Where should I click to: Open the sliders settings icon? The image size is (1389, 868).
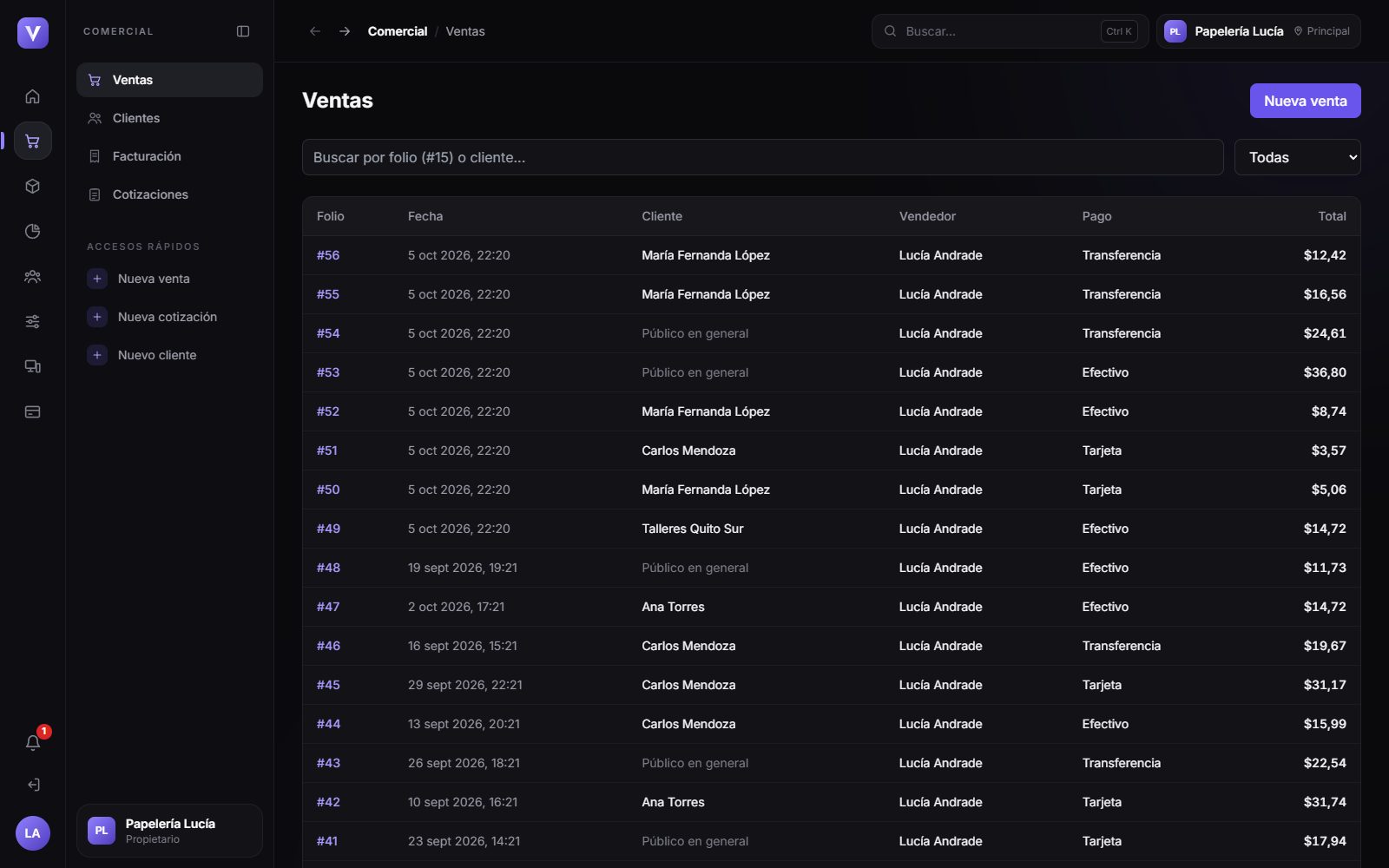(32, 321)
